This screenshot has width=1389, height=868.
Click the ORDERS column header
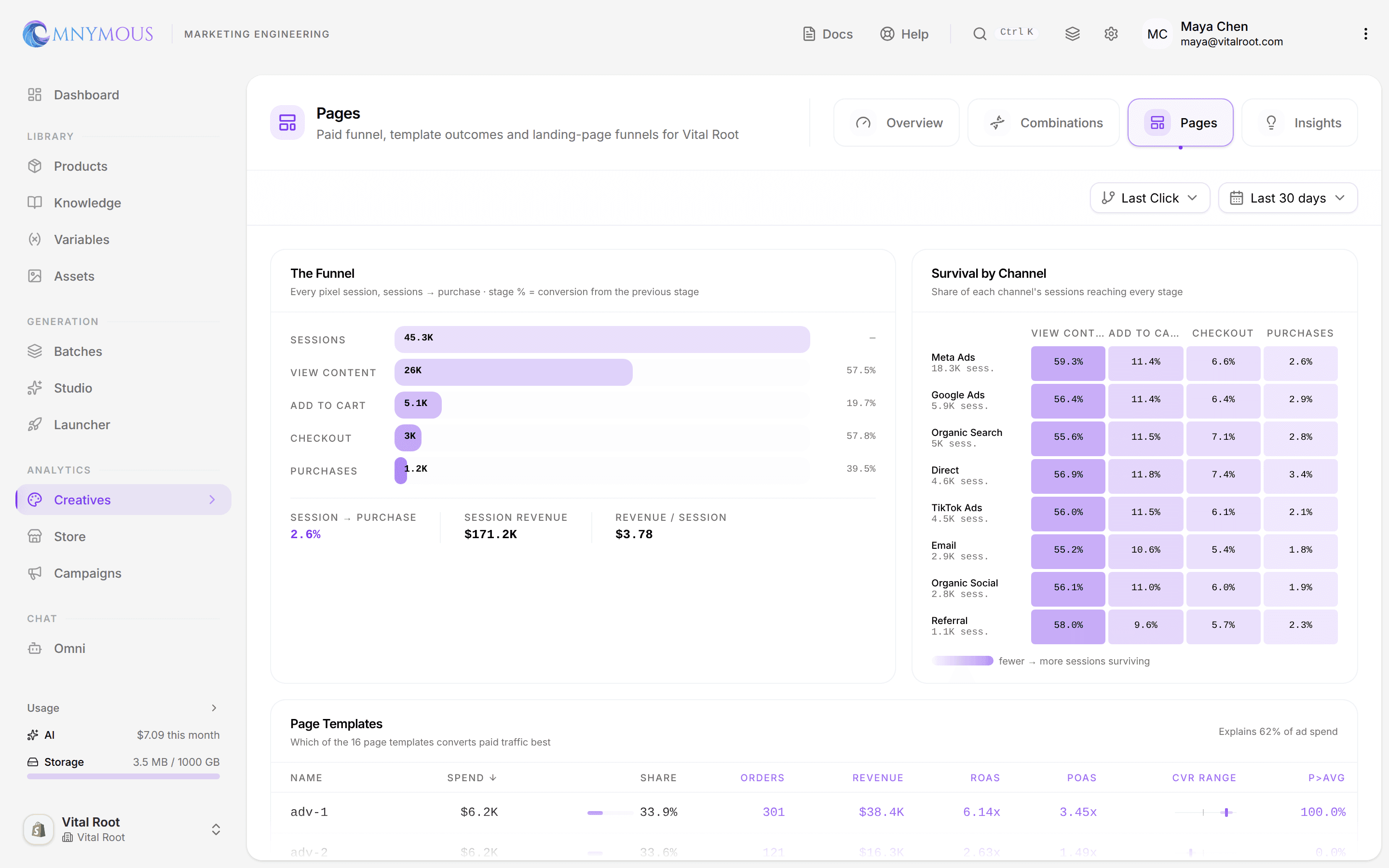pos(762,778)
